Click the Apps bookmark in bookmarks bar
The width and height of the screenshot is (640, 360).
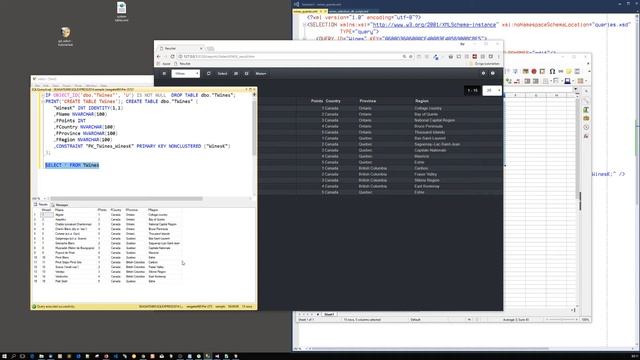coord(164,64)
